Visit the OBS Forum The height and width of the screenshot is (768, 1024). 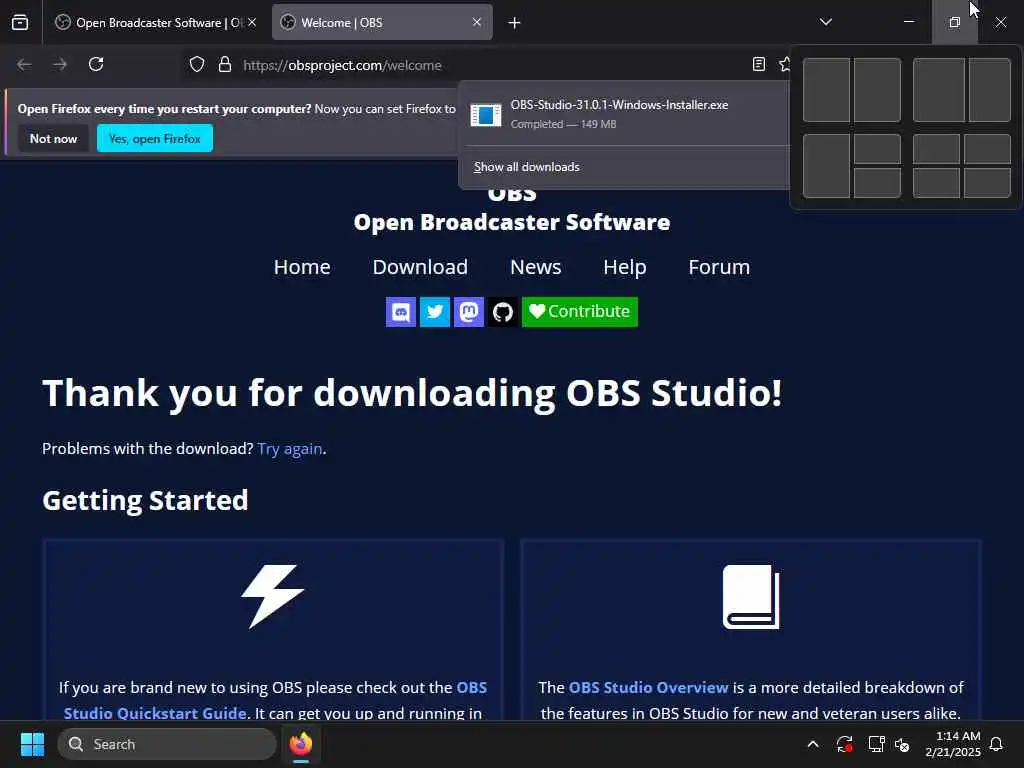click(719, 267)
